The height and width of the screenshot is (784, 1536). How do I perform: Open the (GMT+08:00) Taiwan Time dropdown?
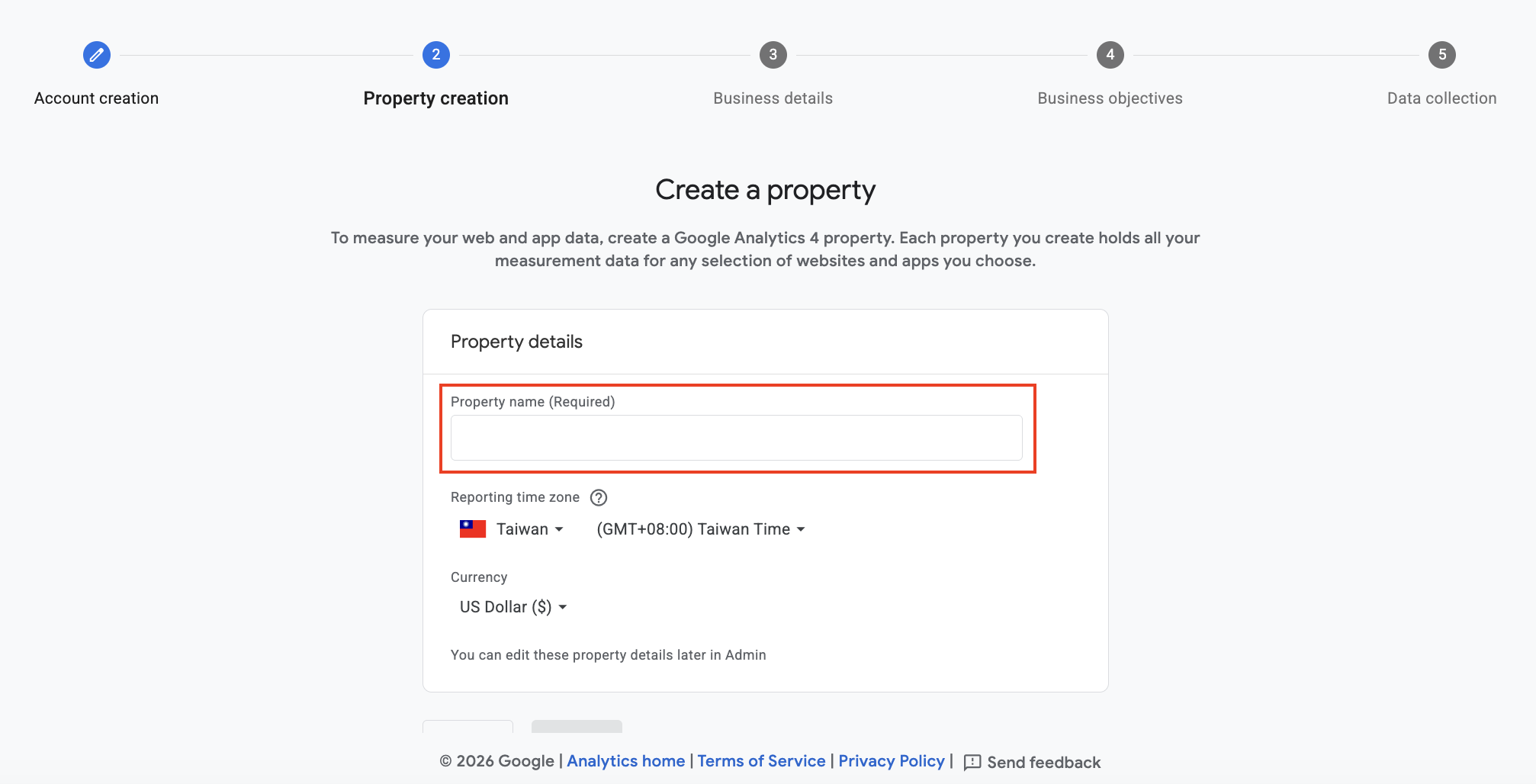coord(701,529)
